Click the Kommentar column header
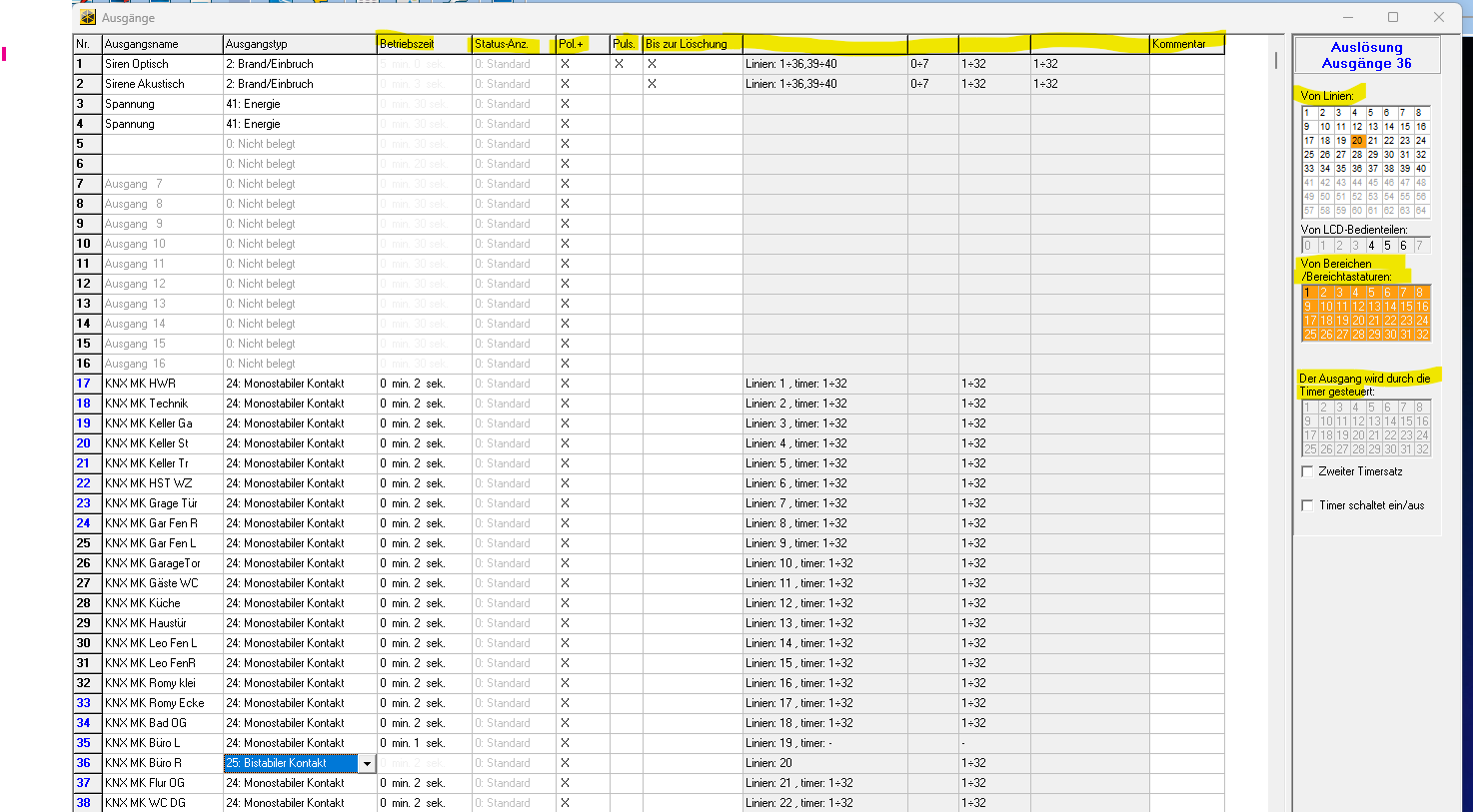1473x812 pixels. coord(1186,44)
